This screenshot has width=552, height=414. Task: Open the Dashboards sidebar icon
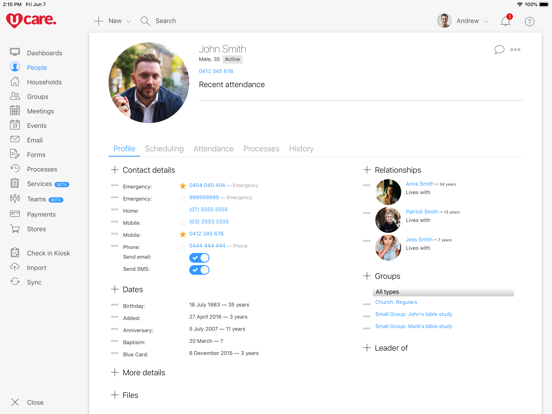pos(15,52)
